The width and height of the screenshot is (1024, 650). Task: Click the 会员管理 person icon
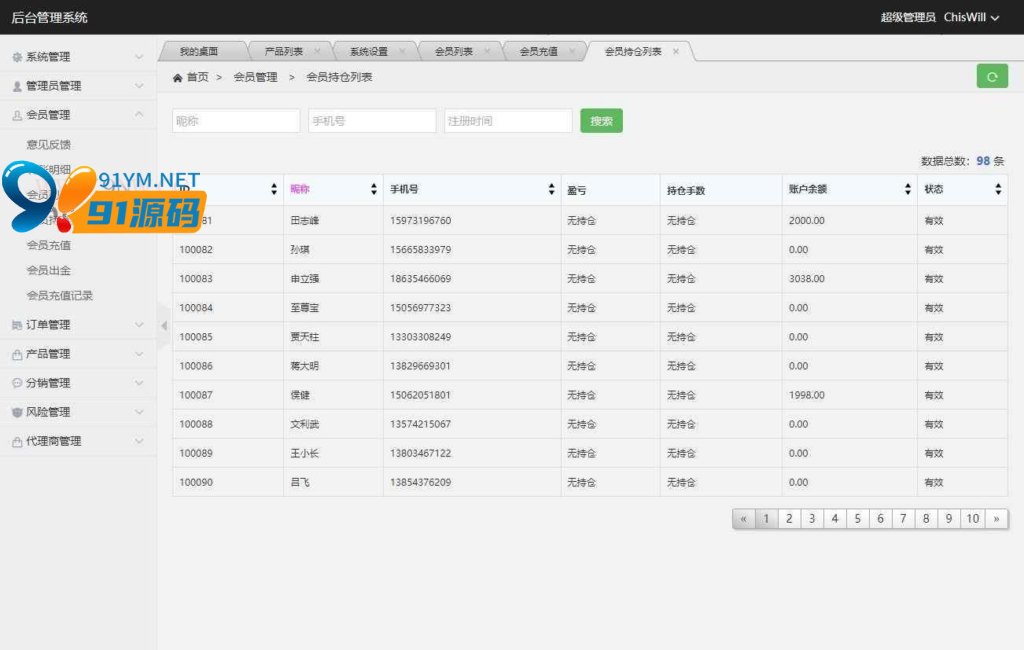[x=17, y=115]
